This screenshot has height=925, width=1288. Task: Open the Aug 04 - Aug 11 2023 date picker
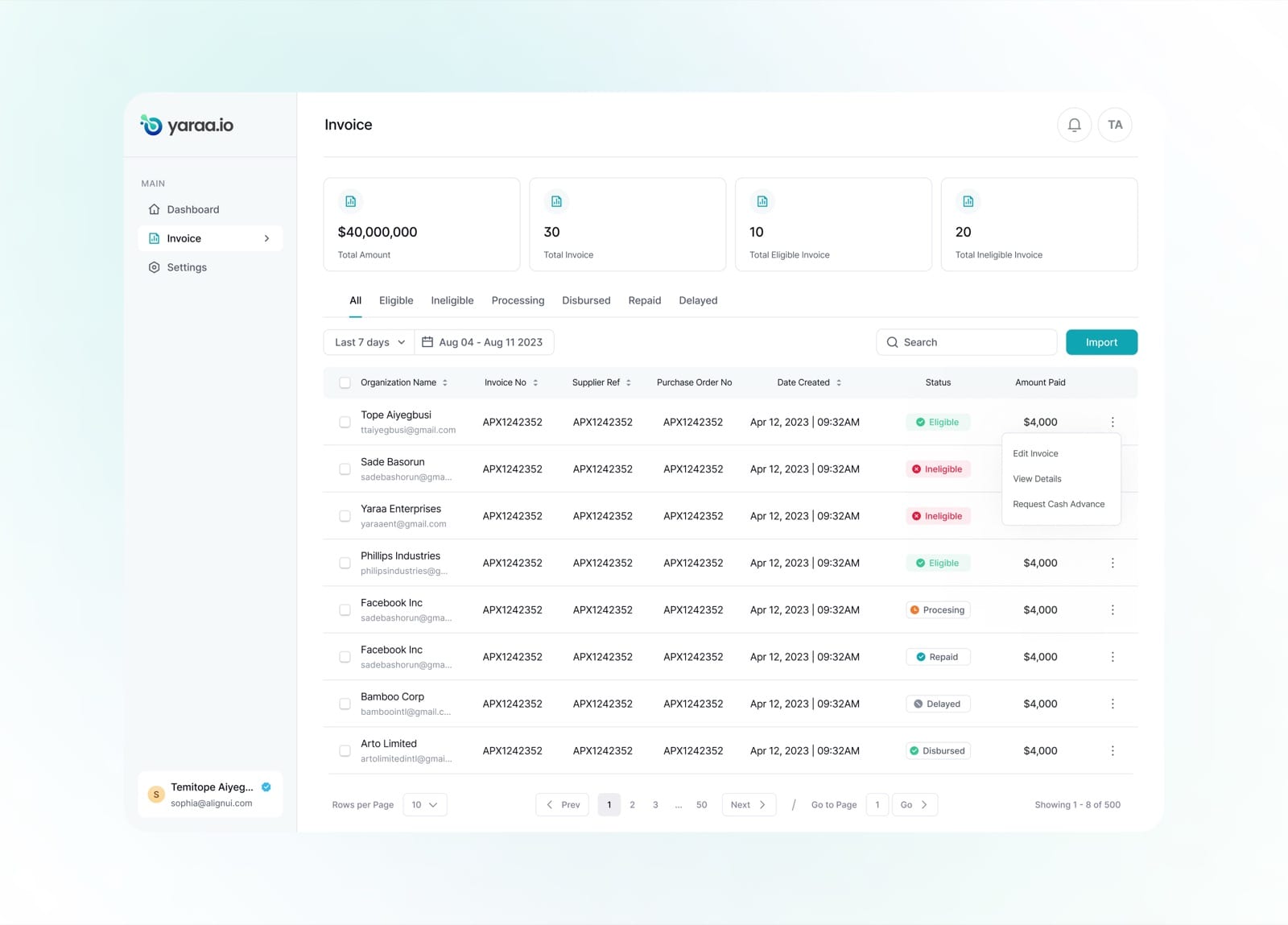click(485, 342)
